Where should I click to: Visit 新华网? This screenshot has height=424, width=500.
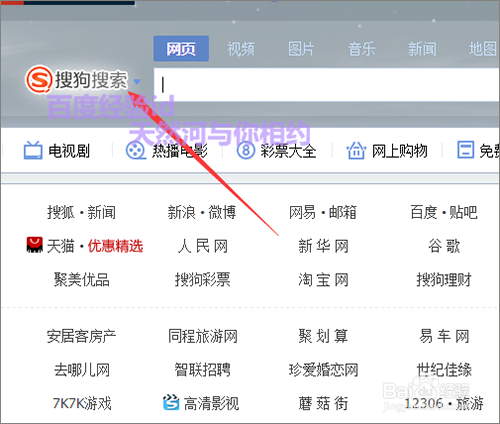323,246
